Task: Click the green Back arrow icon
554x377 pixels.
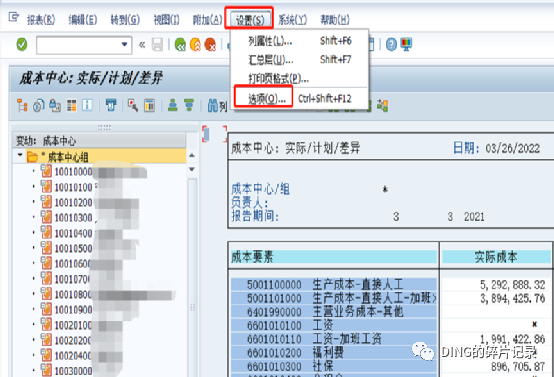Action: tap(180, 45)
